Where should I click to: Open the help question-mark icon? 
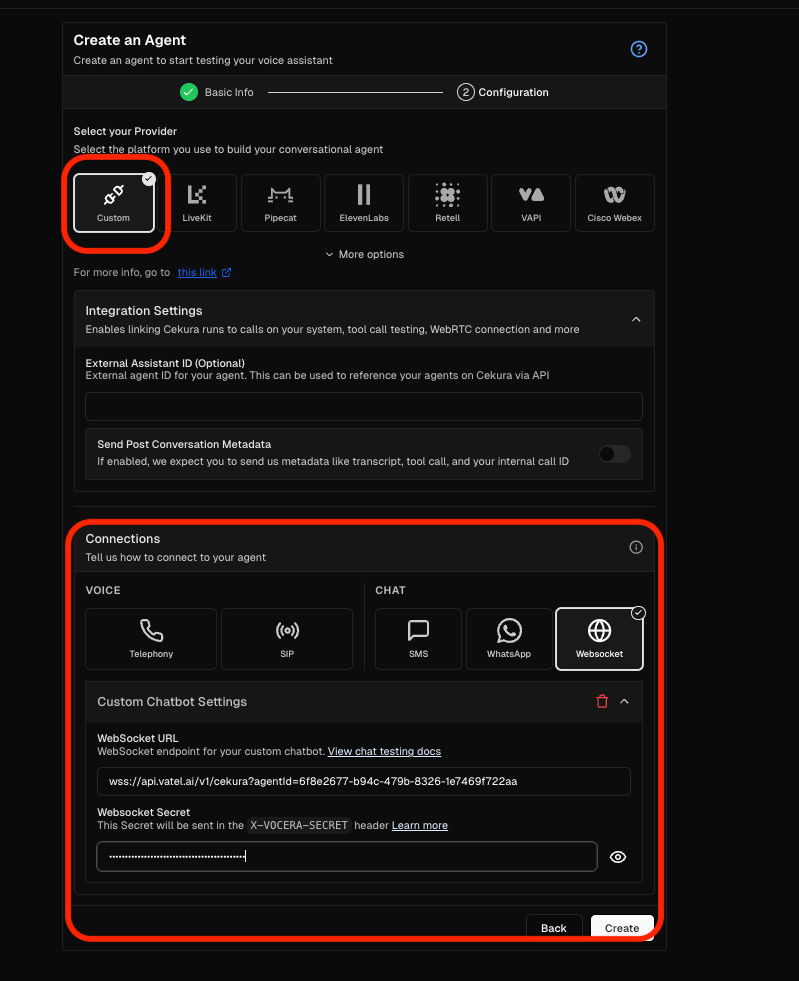pos(638,49)
